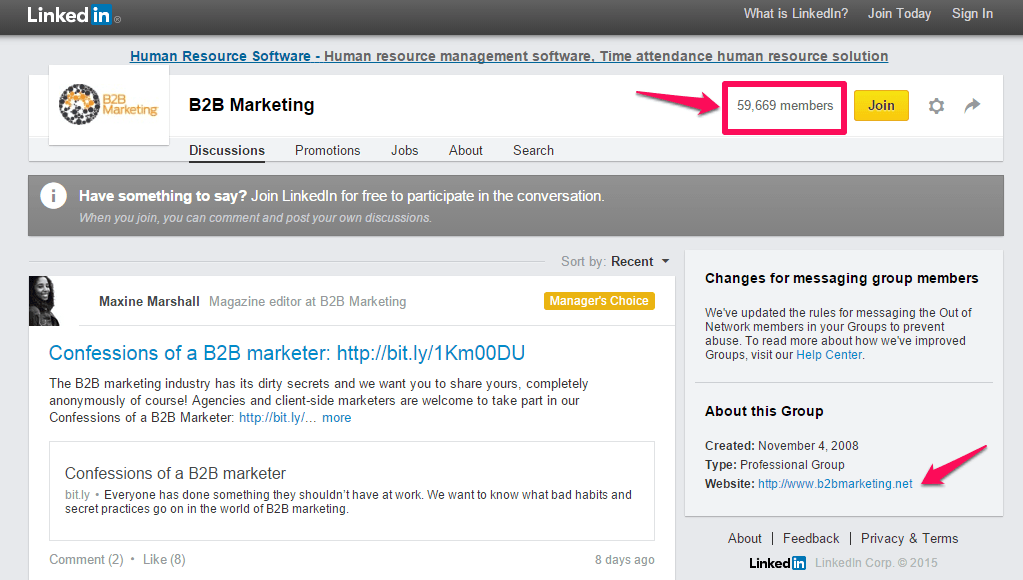Click the footer About link
Image resolution: width=1023 pixels, height=580 pixels.
[744, 539]
